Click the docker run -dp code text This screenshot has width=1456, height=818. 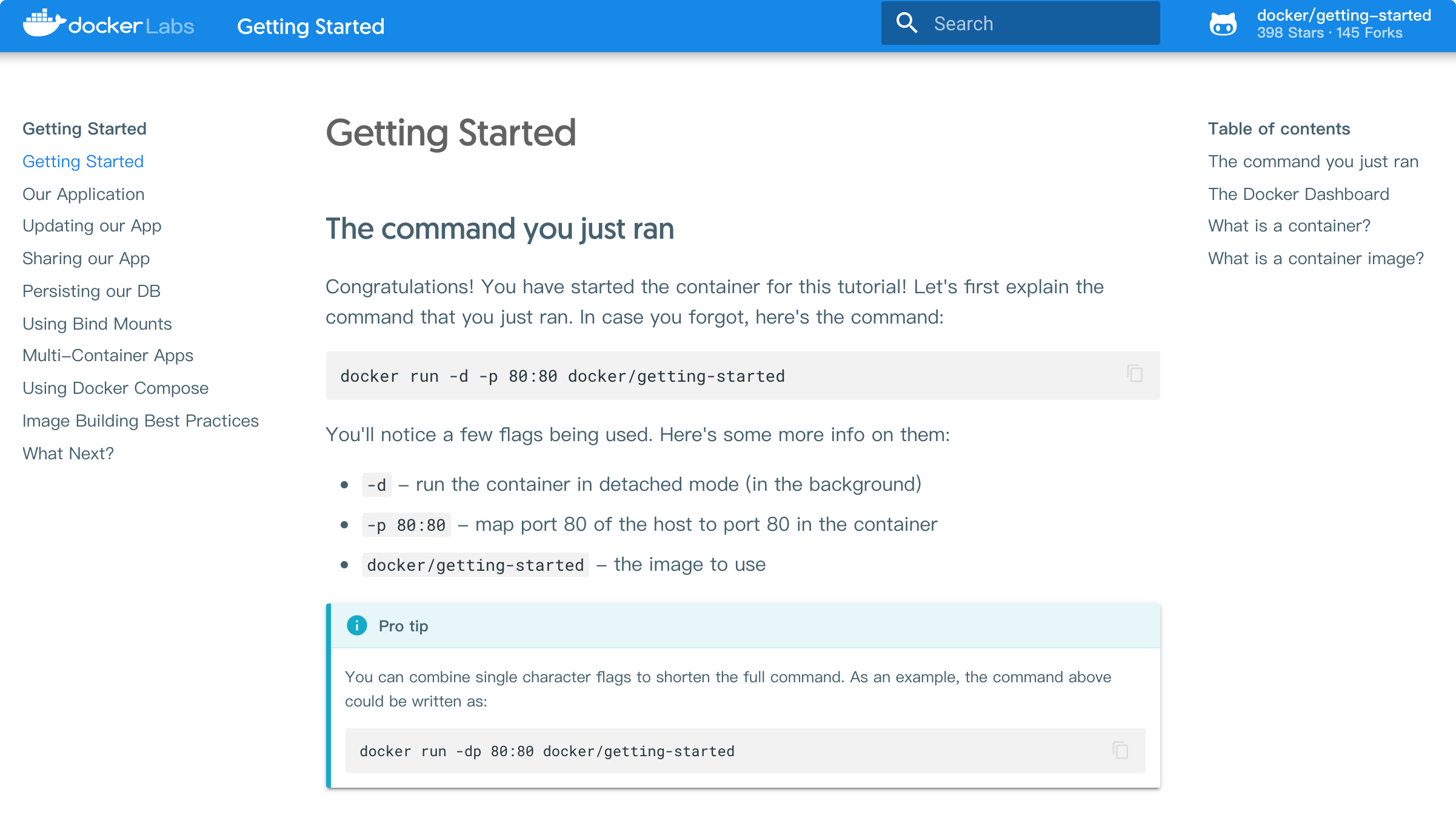tap(547, 751)
